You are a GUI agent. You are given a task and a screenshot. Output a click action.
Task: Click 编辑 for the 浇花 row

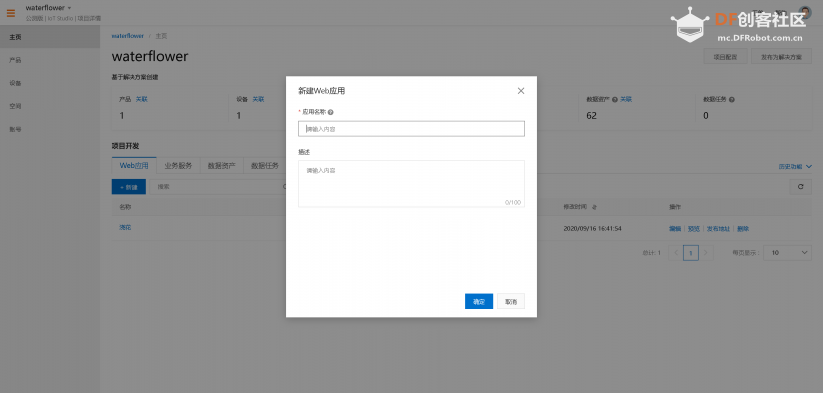coord(675,229)
